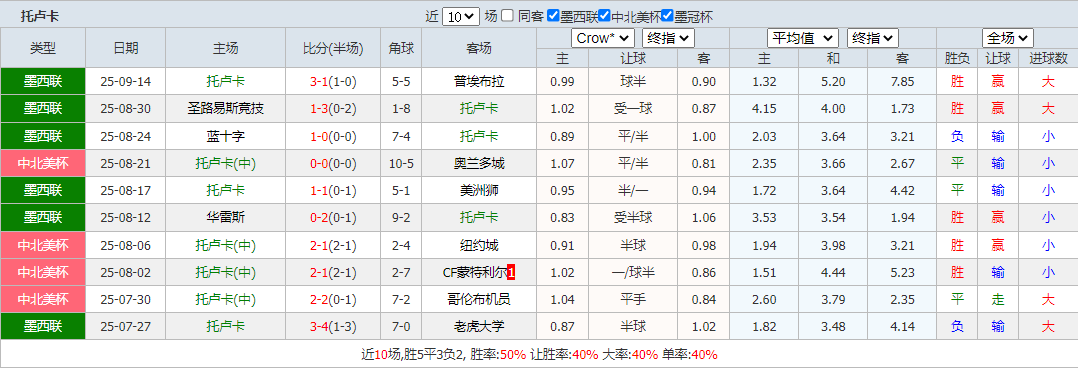The width and height of the screenshot is (1078, 371).
Task: Open the 终指 dropdown beside Crow*
Action: (668, 38)
